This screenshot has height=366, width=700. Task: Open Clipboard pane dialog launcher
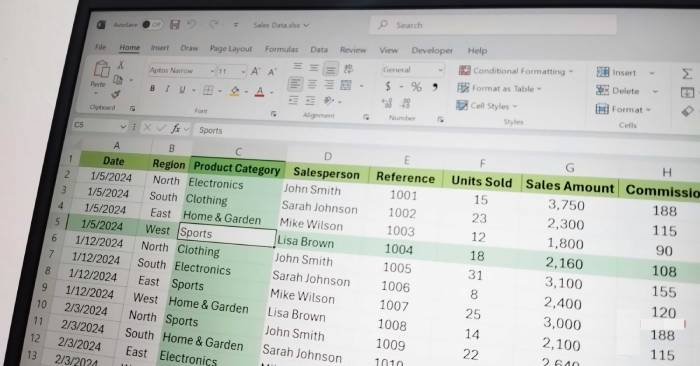132,108
